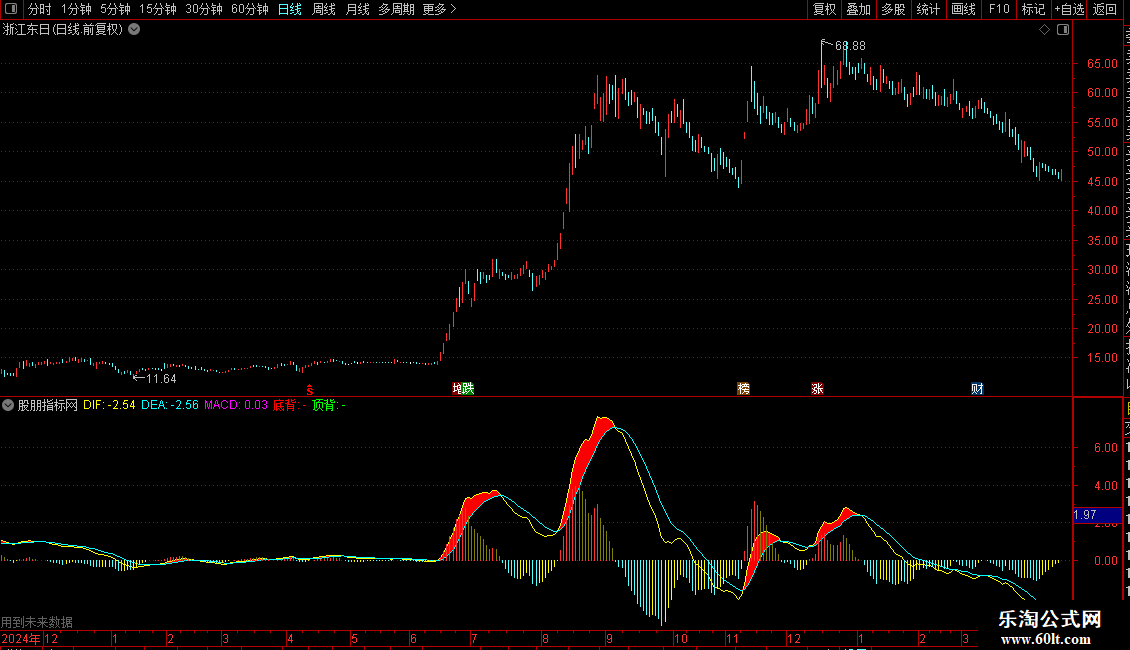Switch to 5分钟 period

[115, 9]
